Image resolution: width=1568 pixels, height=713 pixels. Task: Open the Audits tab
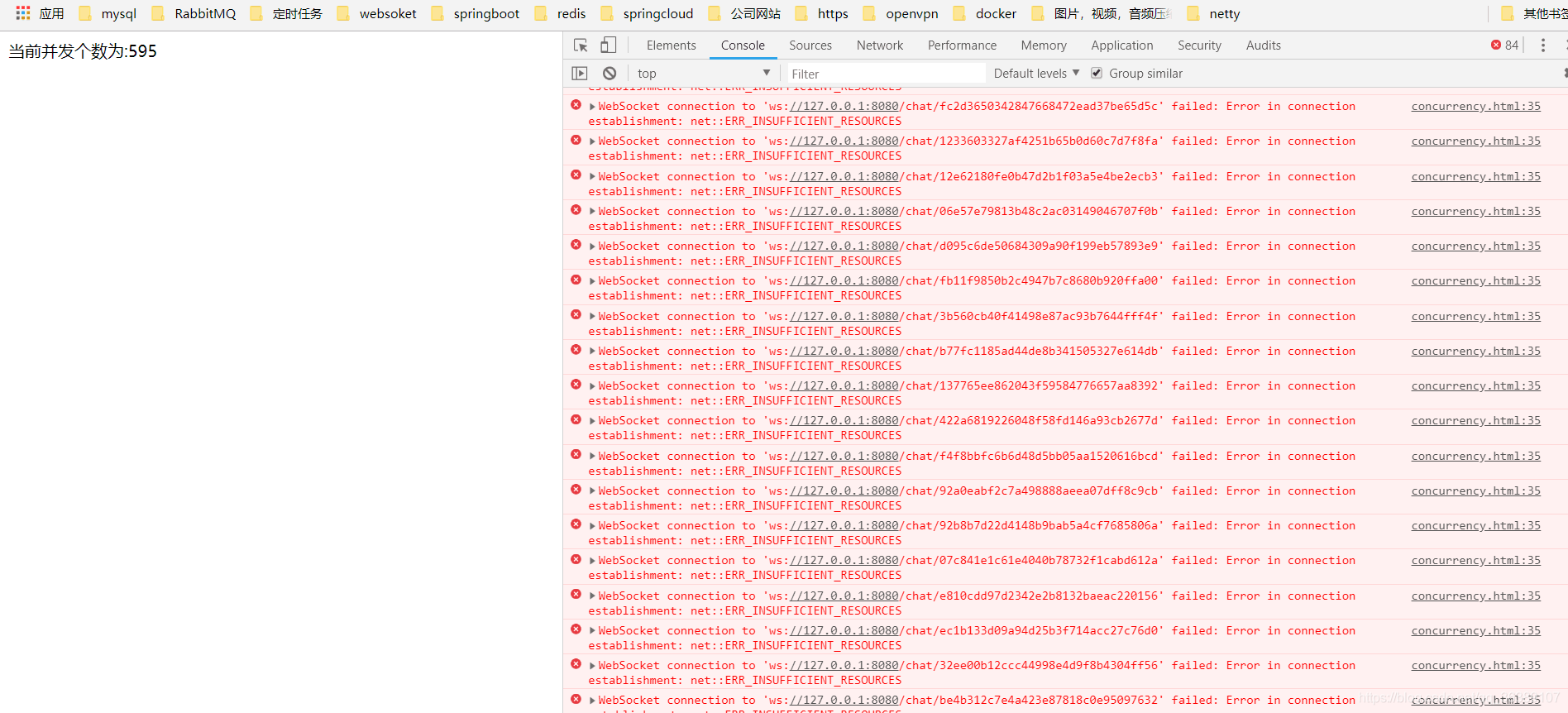tap(1263, 45)
